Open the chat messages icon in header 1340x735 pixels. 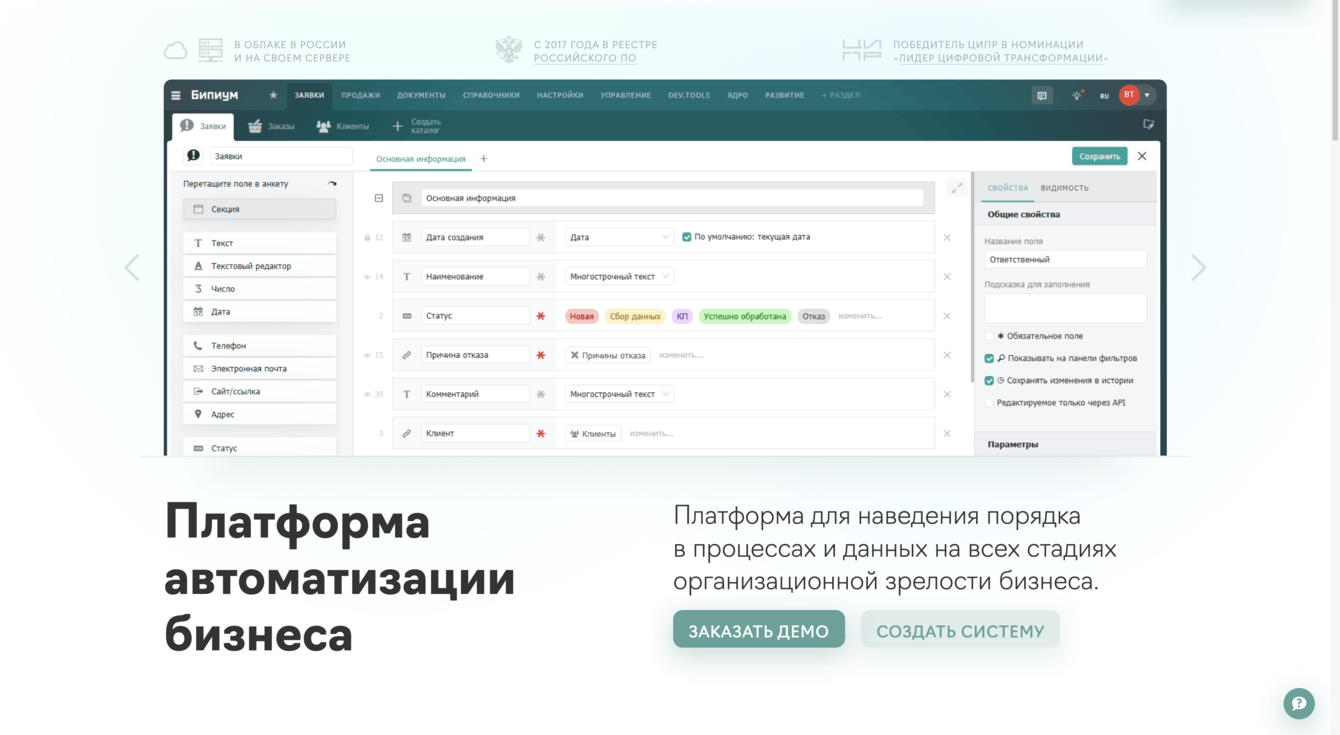click(1042, 96)
